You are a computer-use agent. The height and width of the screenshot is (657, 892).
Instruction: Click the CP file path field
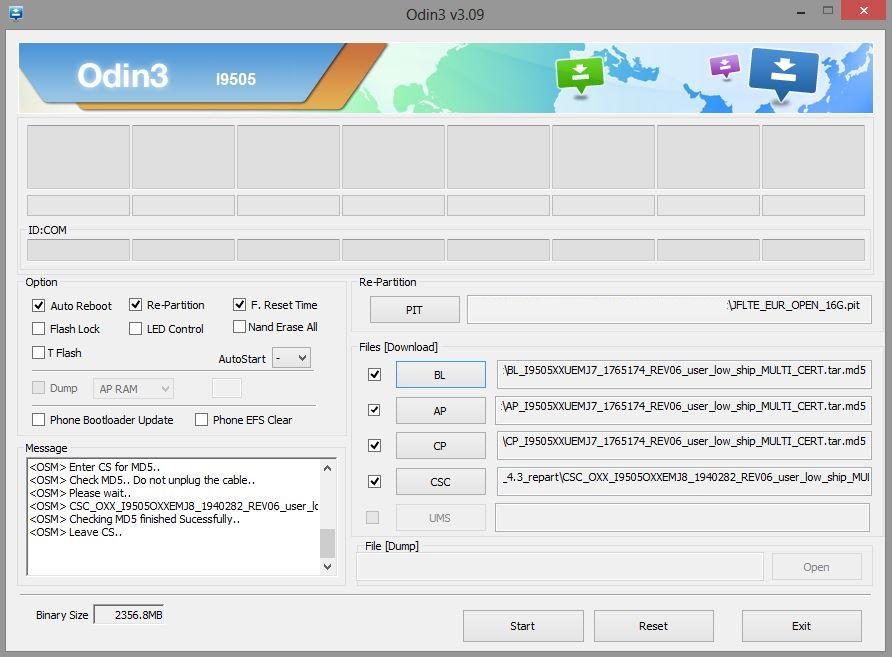pos(684,445)
